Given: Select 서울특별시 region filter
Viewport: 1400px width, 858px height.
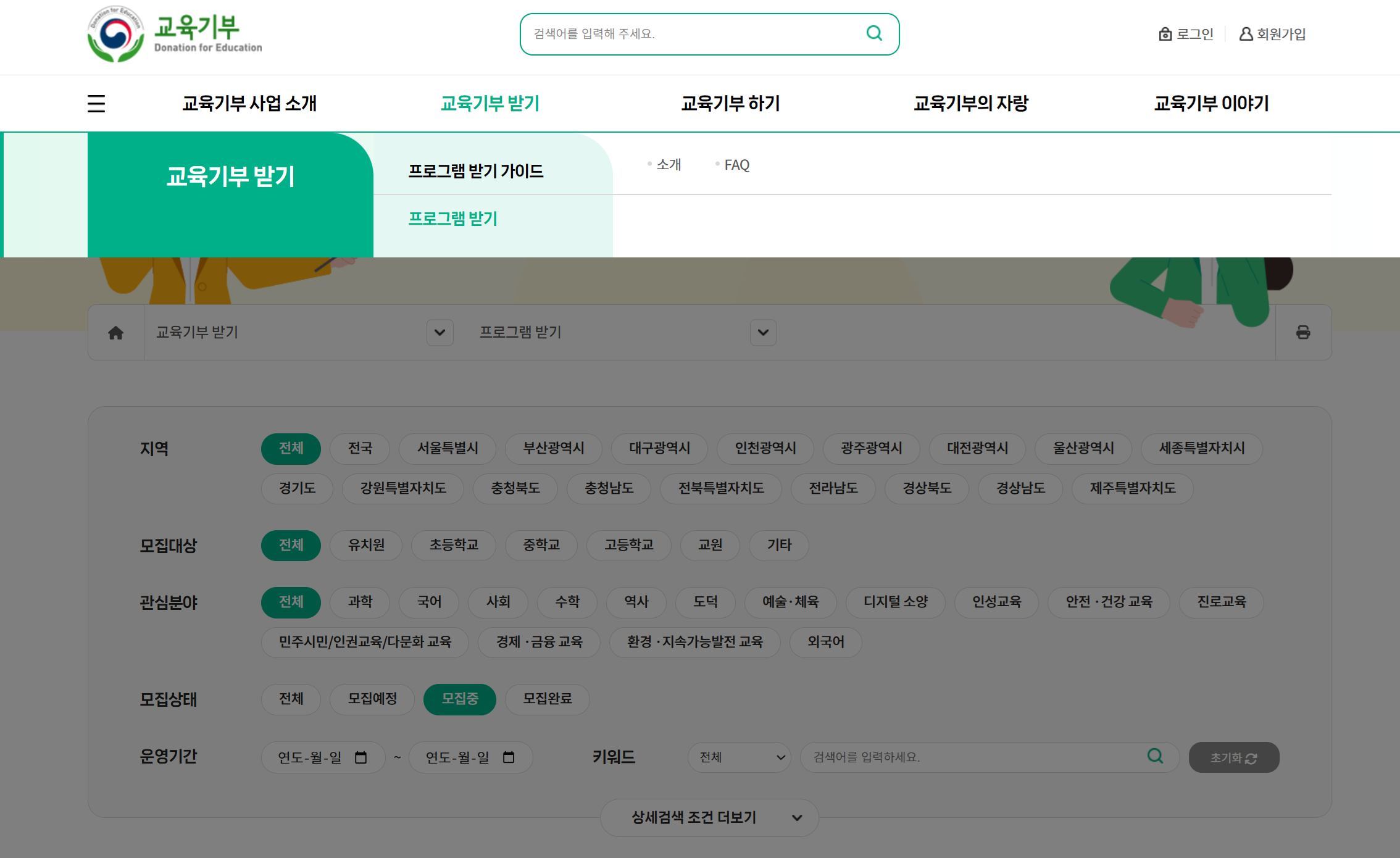Looking at the screenshot, I should [448, 448].
